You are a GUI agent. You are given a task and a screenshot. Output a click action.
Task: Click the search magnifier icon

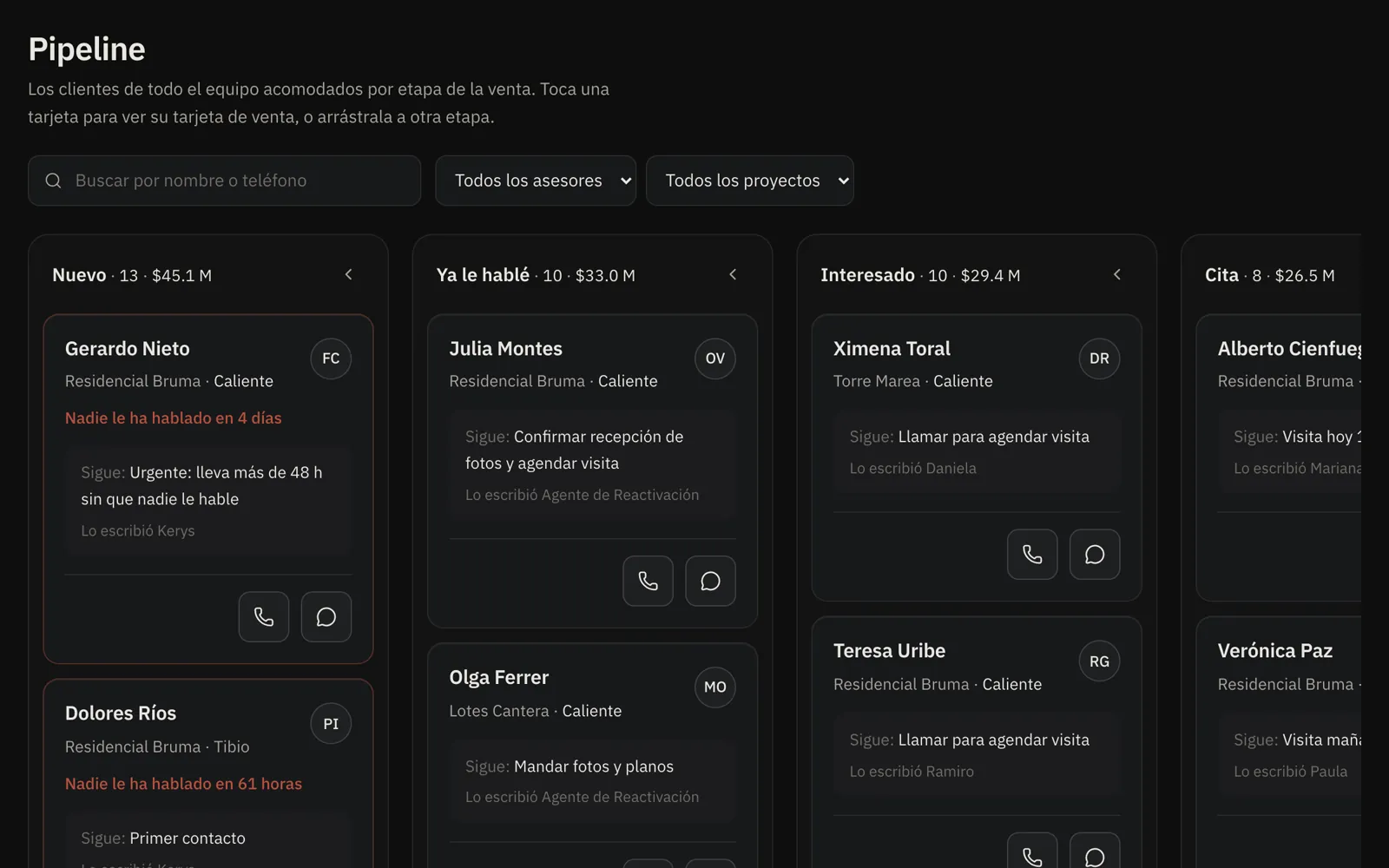coord(53,181)
